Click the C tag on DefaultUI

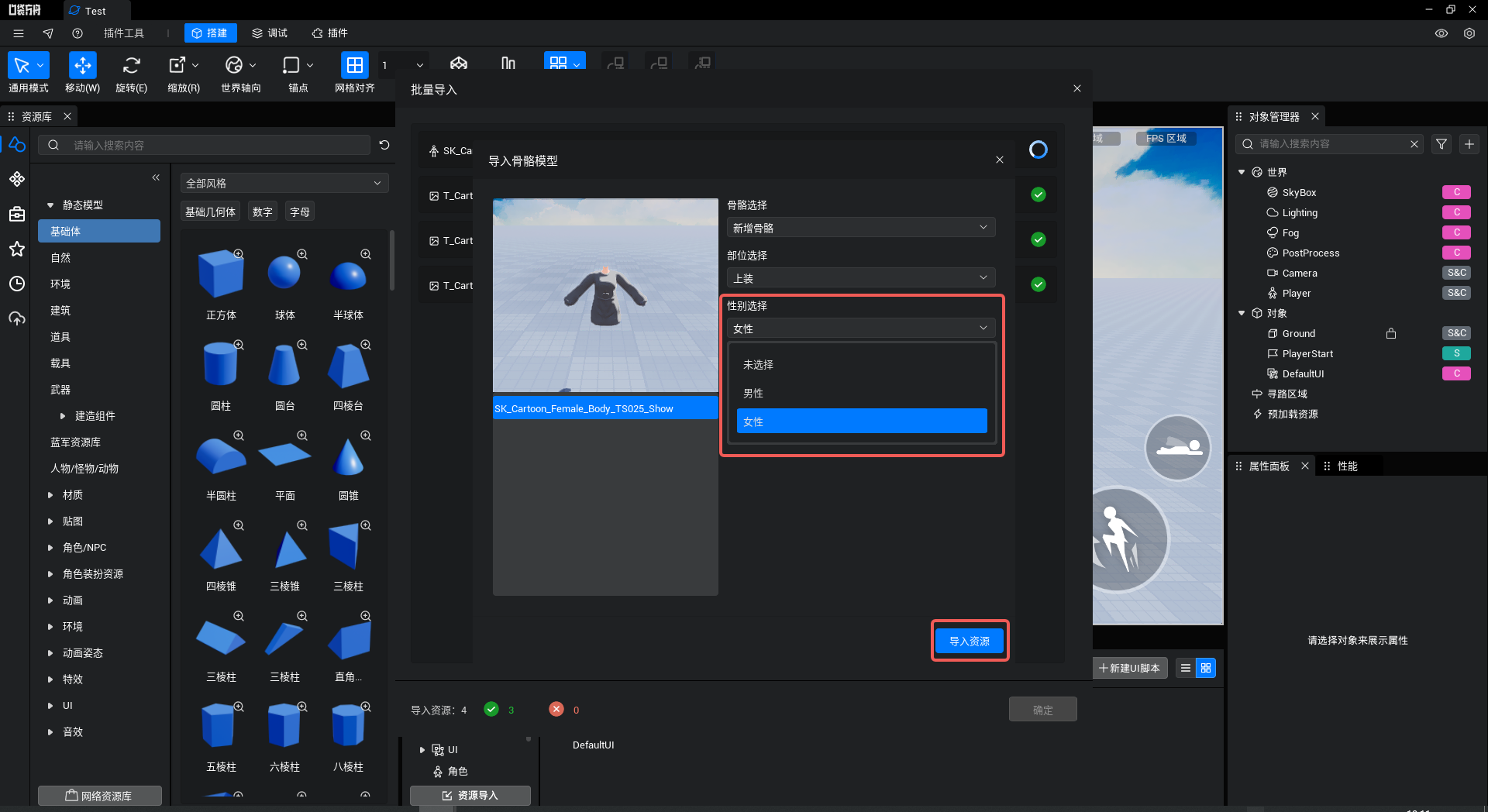[1457, 373]
